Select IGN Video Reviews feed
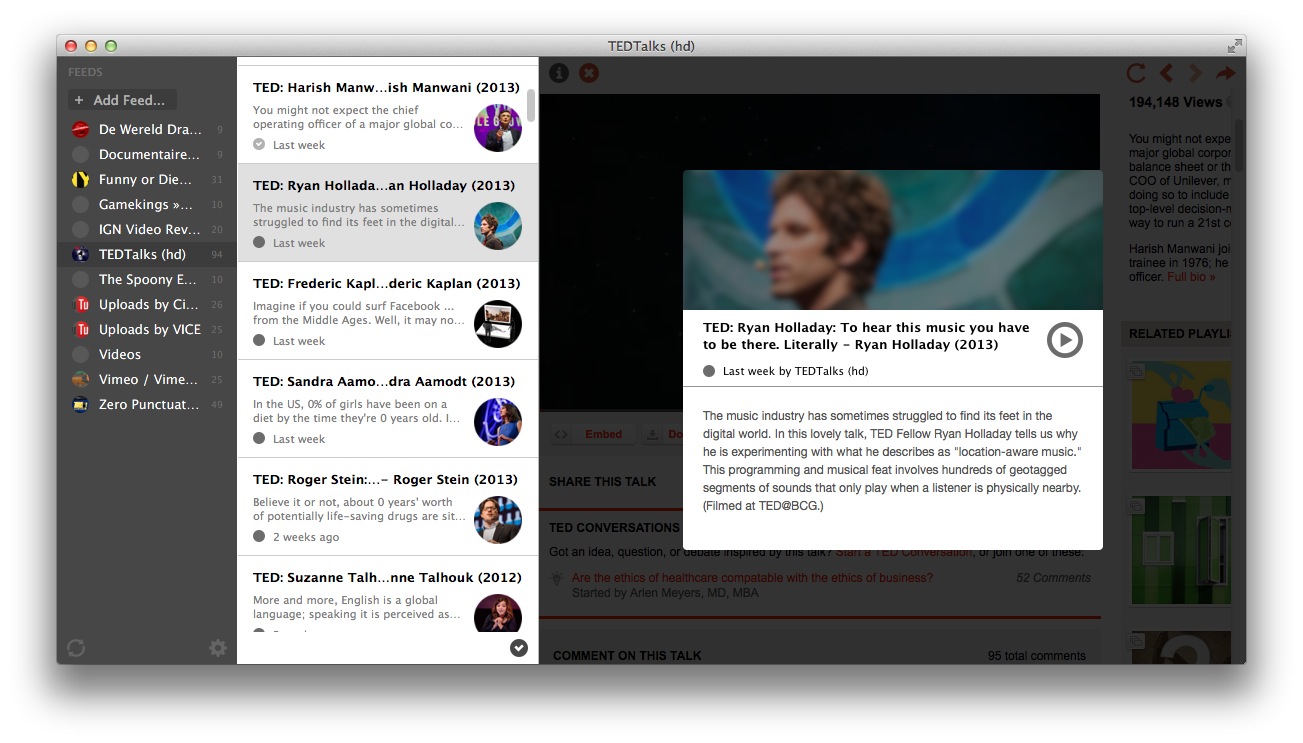Viewport: 1303px width, 743px height. pyautogui.click(x=147, y=229)
